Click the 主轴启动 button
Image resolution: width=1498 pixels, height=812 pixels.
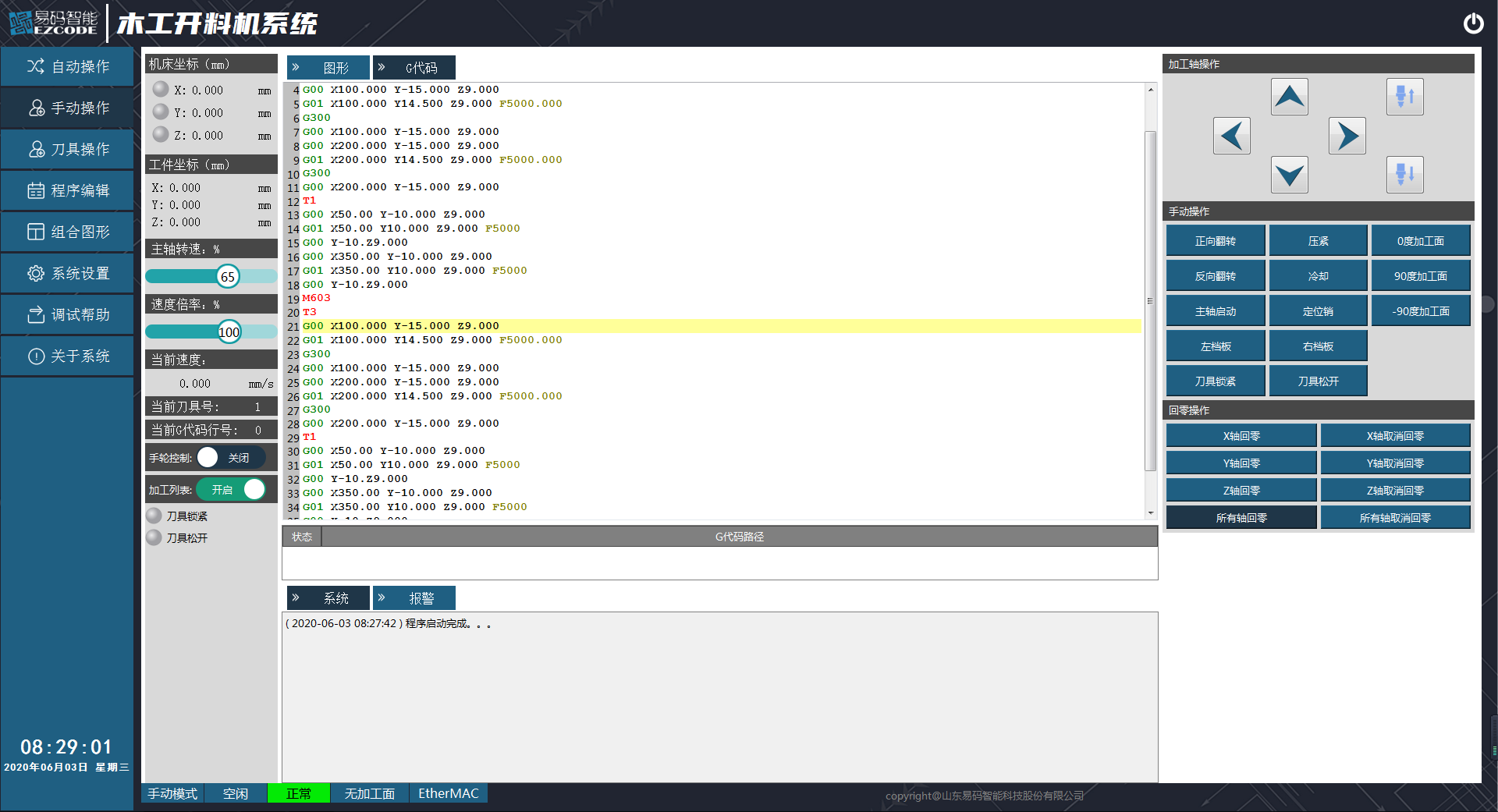point(1215,311)
